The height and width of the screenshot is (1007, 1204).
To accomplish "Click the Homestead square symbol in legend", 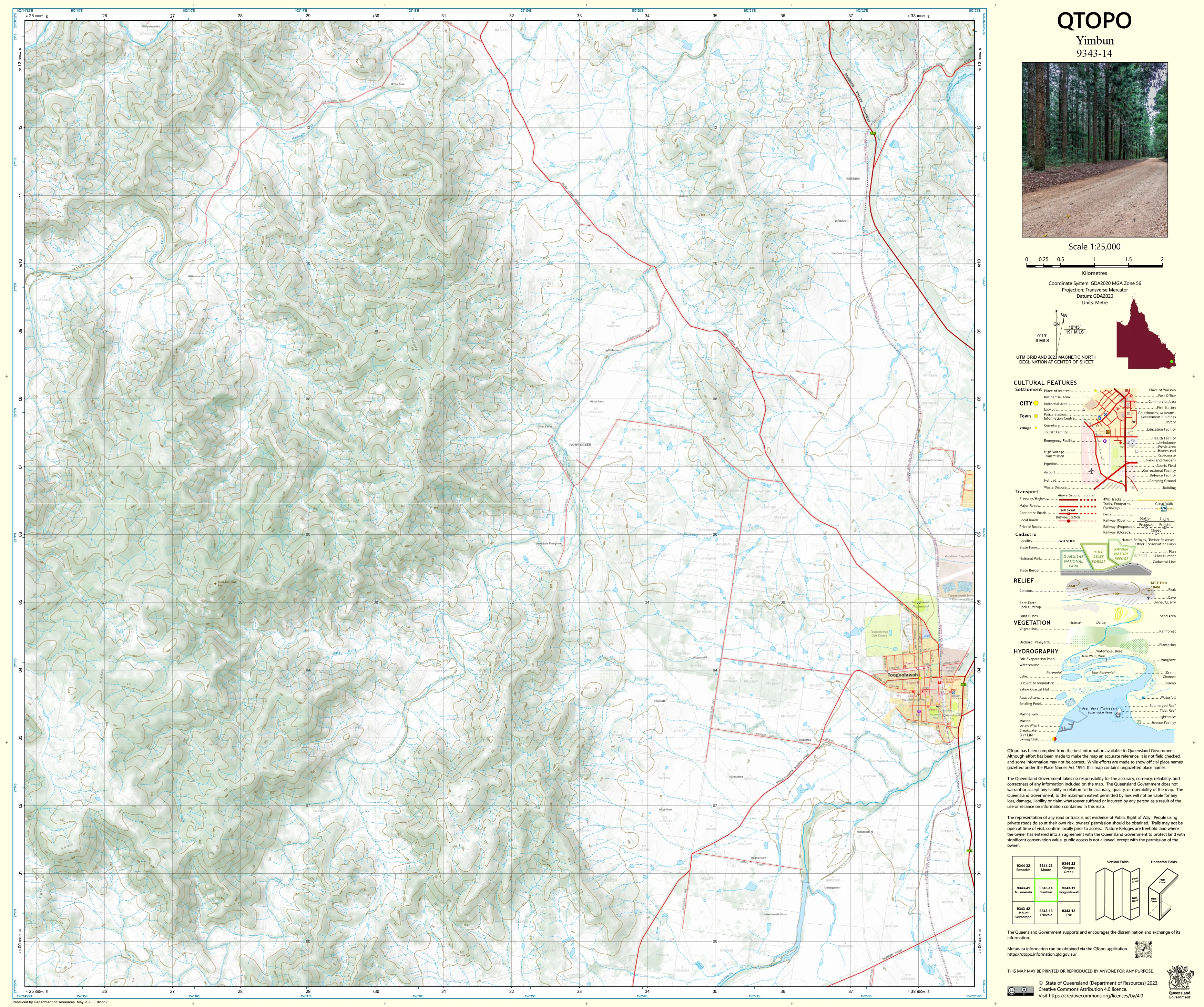I will [x=1137, y=451].
